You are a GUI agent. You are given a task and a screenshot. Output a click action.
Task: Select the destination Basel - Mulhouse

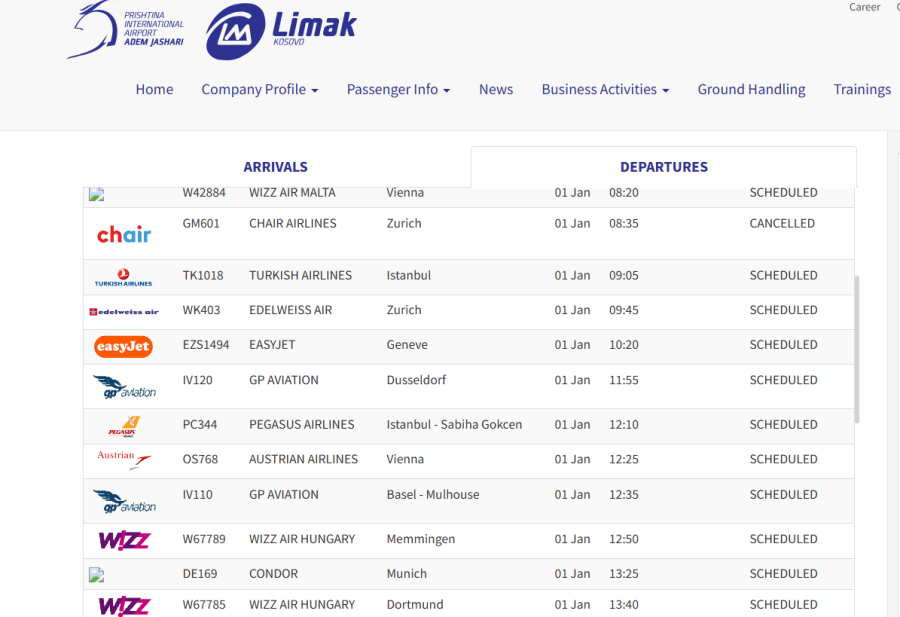433,495
